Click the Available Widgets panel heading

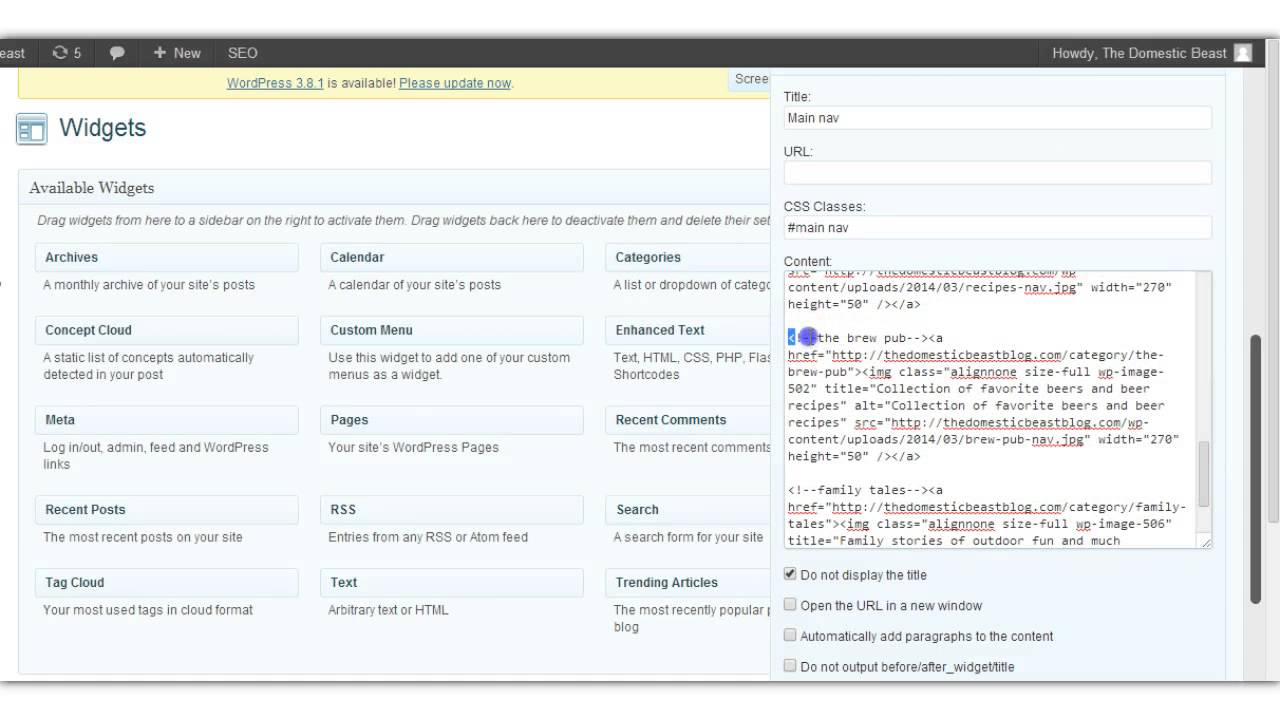pyautogui.click(x=92, y=187)
